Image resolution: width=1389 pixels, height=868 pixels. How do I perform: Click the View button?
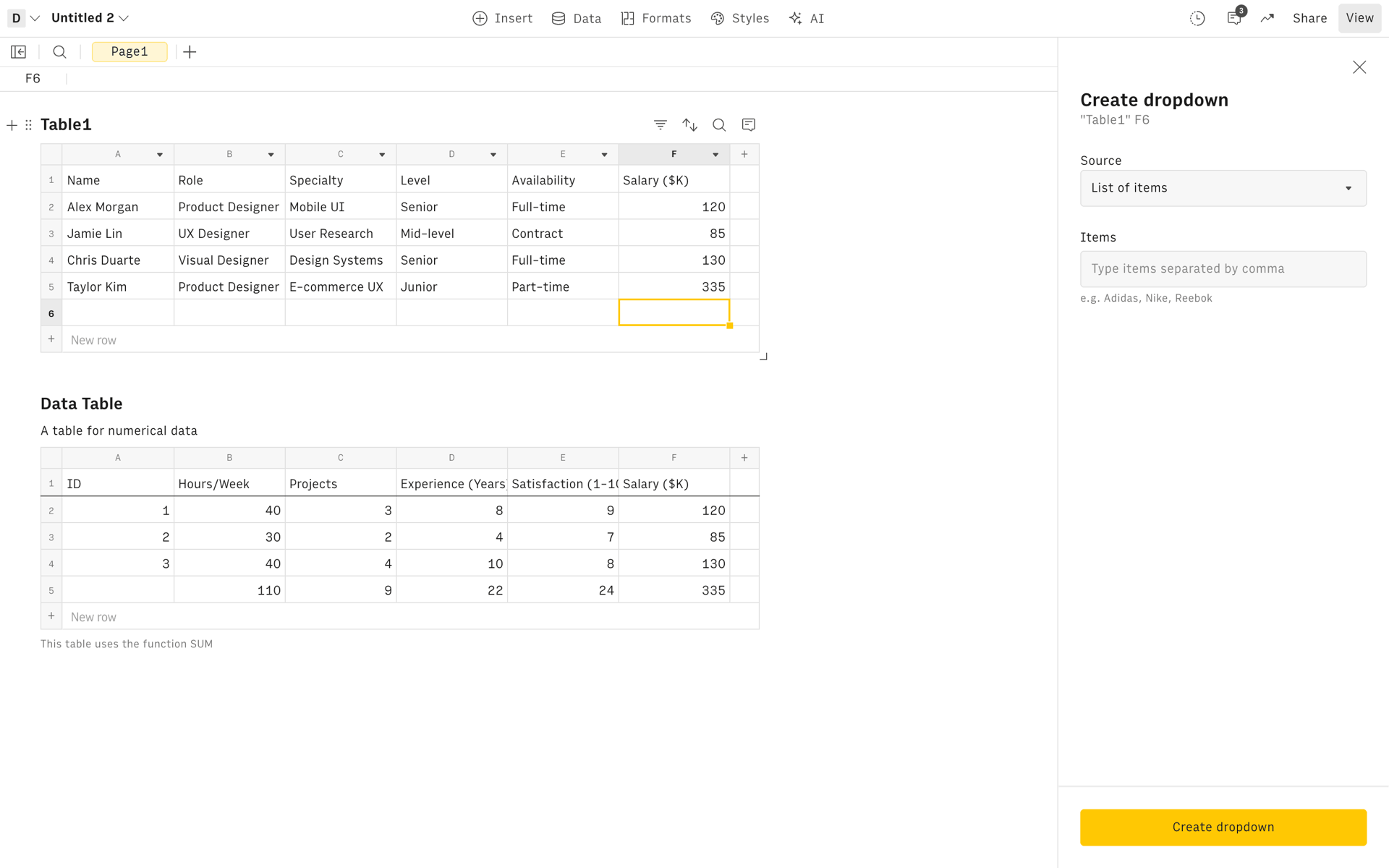(x=1359, y=18)
